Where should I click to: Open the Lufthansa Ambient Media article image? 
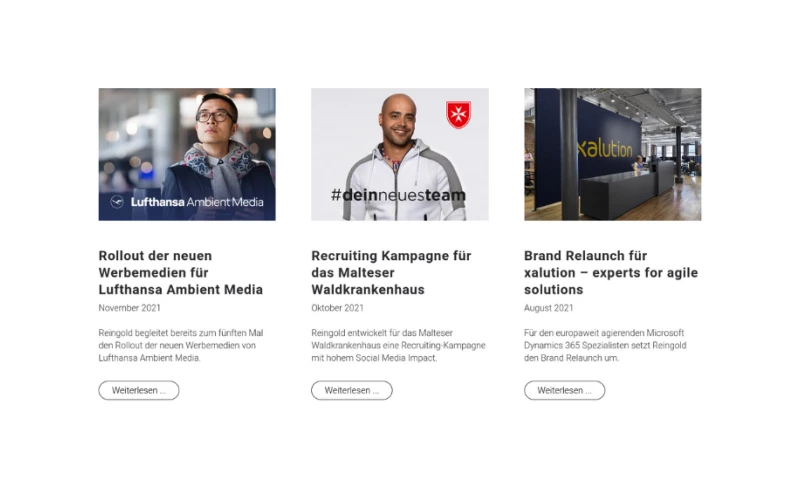pos(187,154)
